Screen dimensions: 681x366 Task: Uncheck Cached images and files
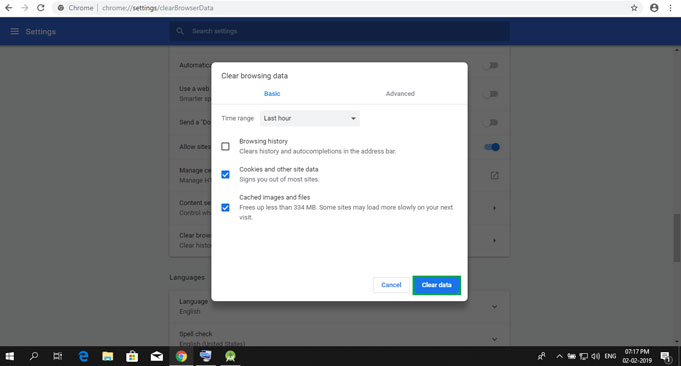pos(225,208)
